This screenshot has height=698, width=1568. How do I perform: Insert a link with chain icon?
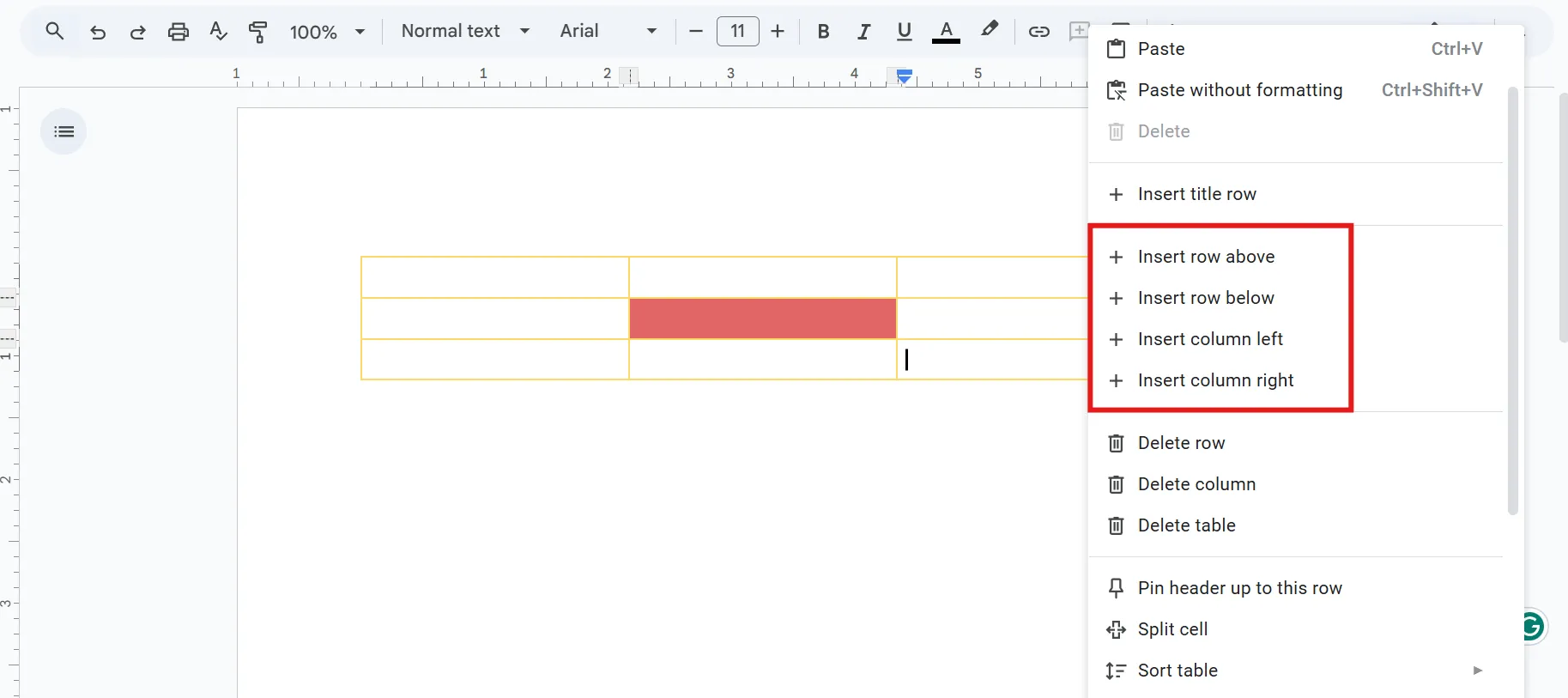(x=1038, y=32)
